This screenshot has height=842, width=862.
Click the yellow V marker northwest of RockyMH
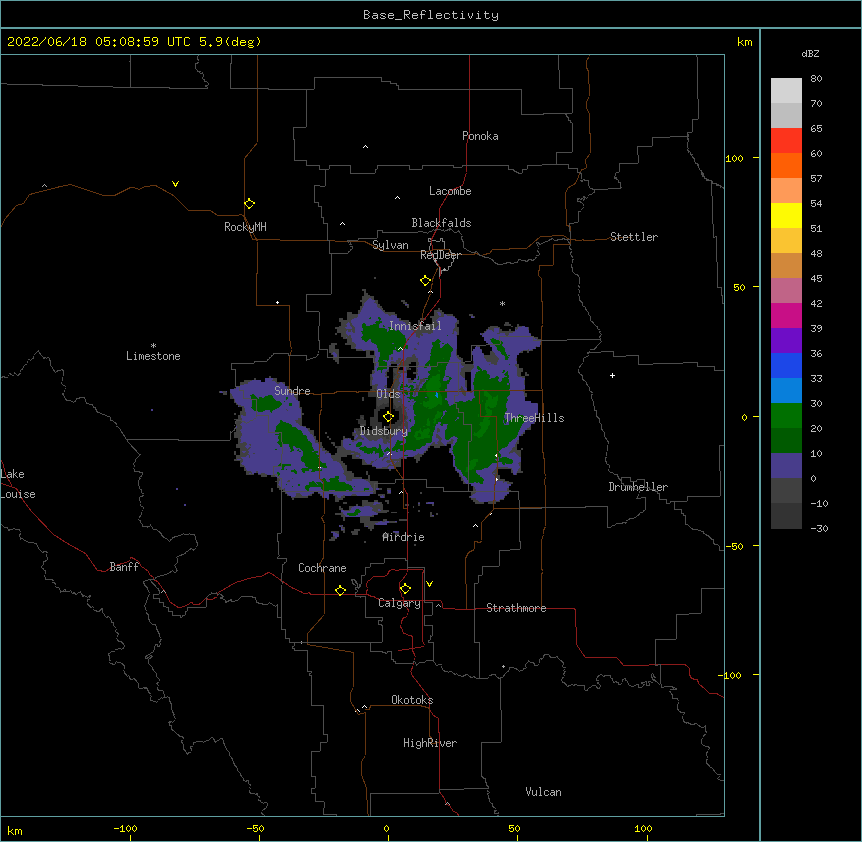pos(175,184)
